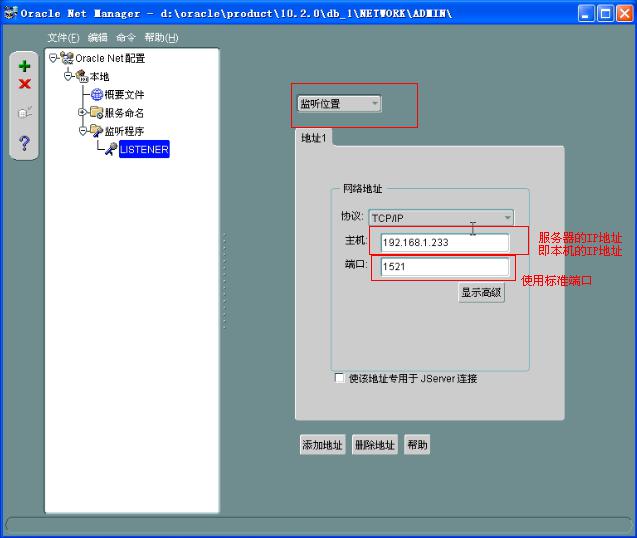Click the test connection icon in sidebar
The image size is (637, 538).
(24, 112)
